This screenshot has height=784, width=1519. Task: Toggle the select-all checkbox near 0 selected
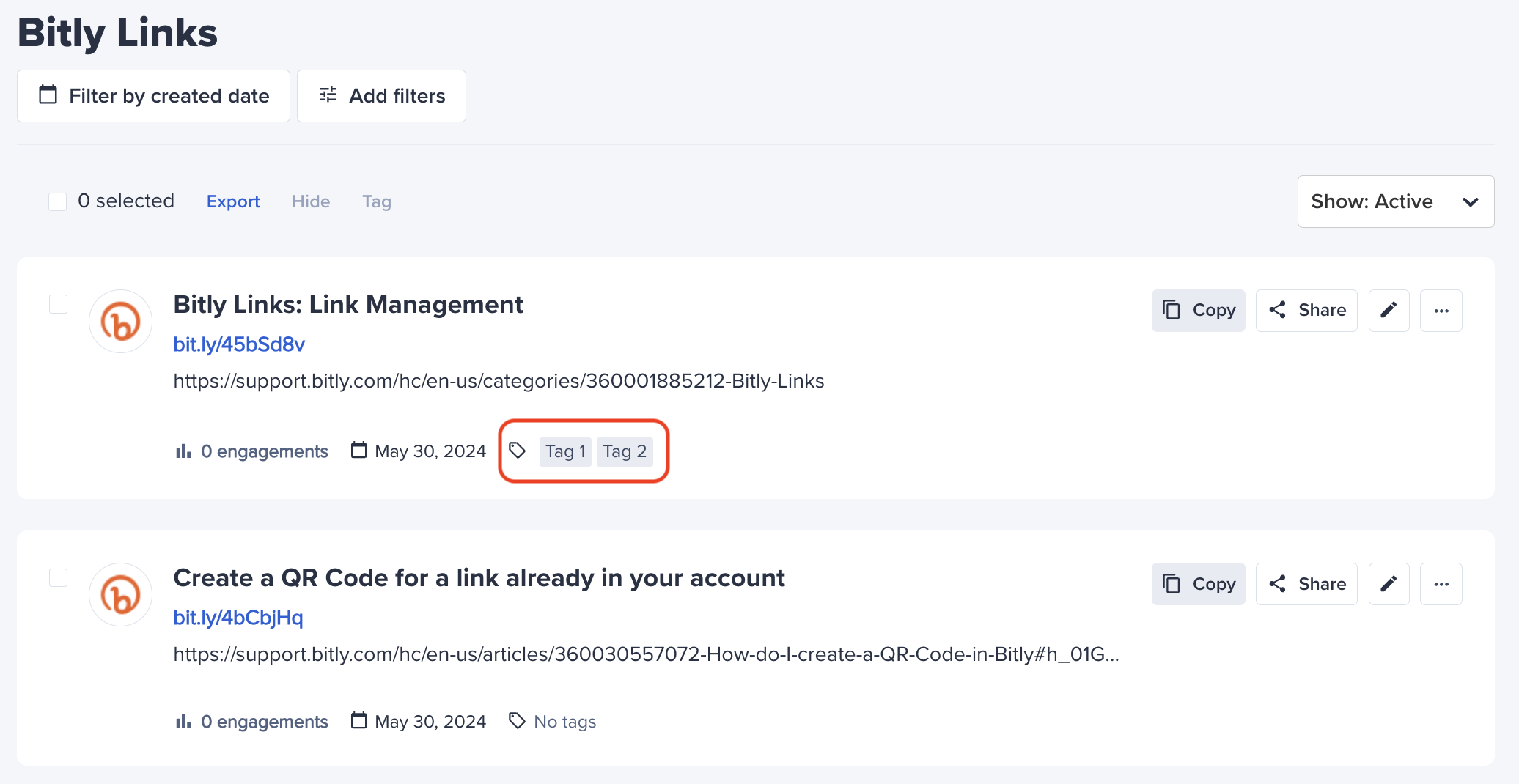click(57, 201)
